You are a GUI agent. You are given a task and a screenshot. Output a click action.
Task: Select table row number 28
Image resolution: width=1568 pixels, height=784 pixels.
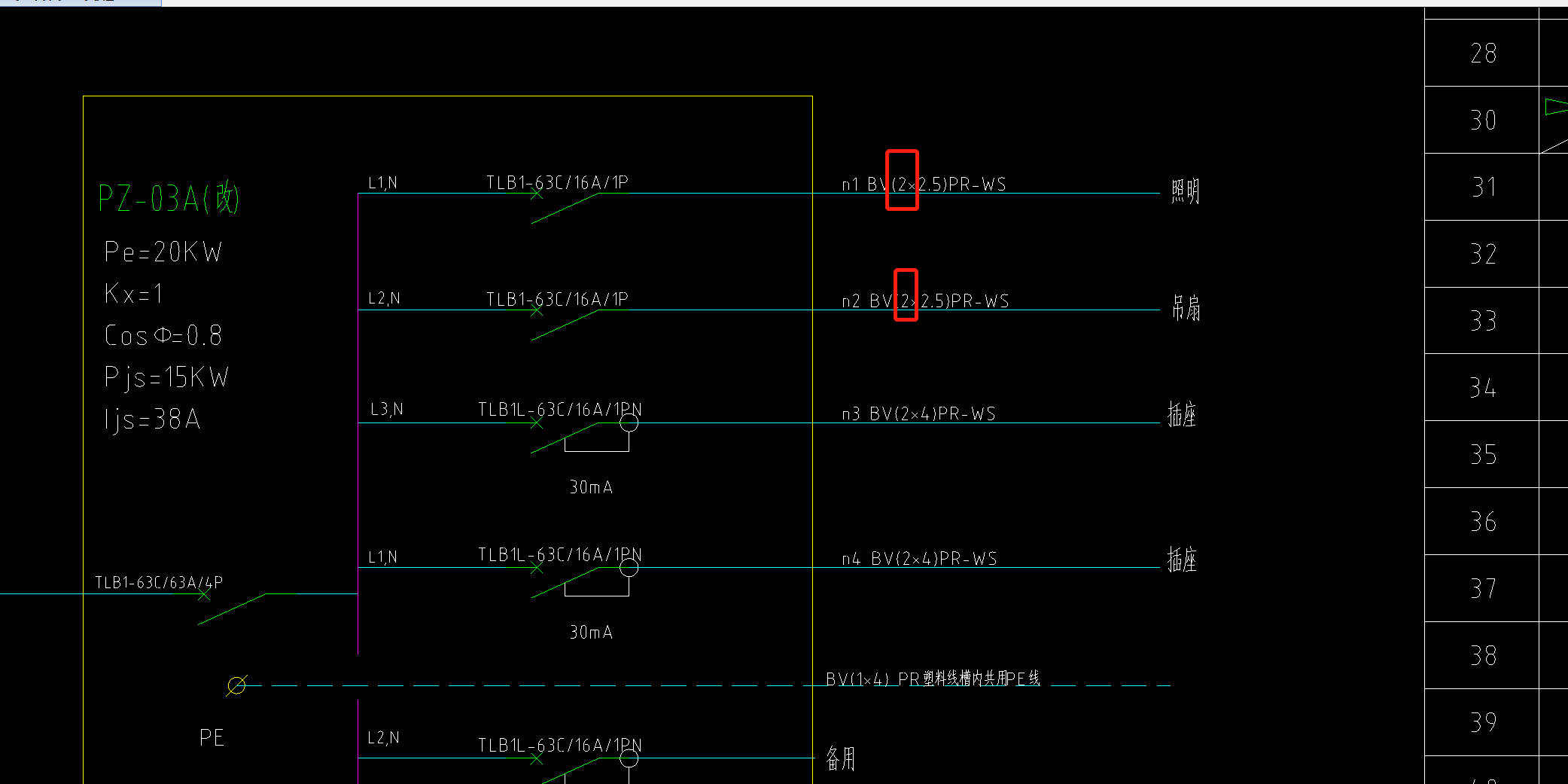tap(1483, 53)
